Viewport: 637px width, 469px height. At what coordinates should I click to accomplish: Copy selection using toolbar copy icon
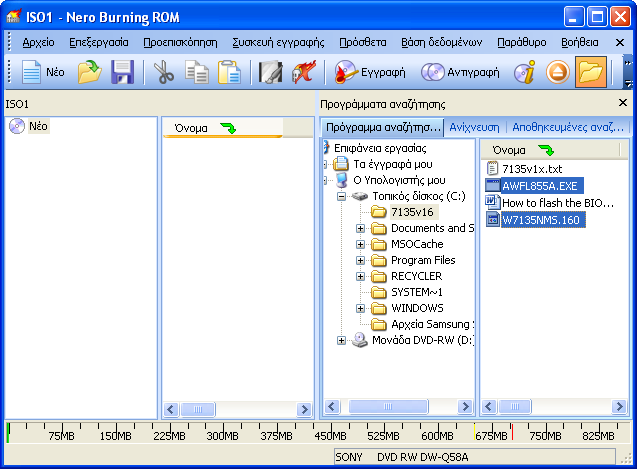[x=197, y=72]
